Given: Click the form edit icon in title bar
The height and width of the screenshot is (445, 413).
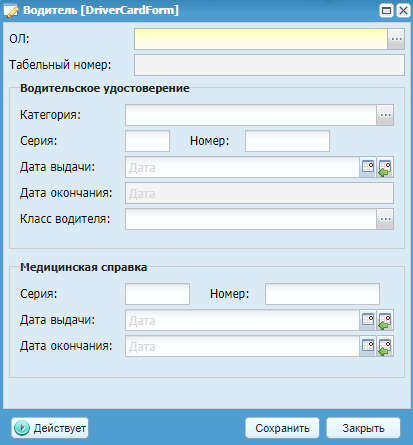Looking at the screenshot, I should tap(11, 11).
